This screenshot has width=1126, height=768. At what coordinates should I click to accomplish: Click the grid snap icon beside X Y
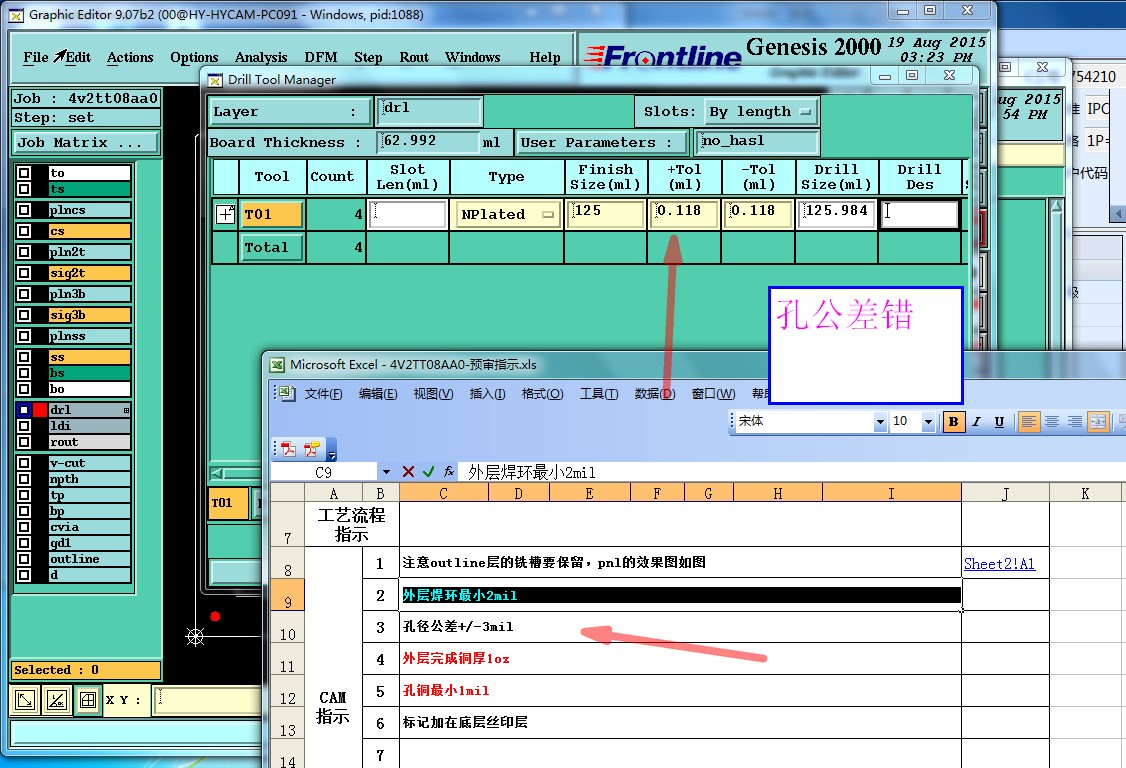(88, 700)
